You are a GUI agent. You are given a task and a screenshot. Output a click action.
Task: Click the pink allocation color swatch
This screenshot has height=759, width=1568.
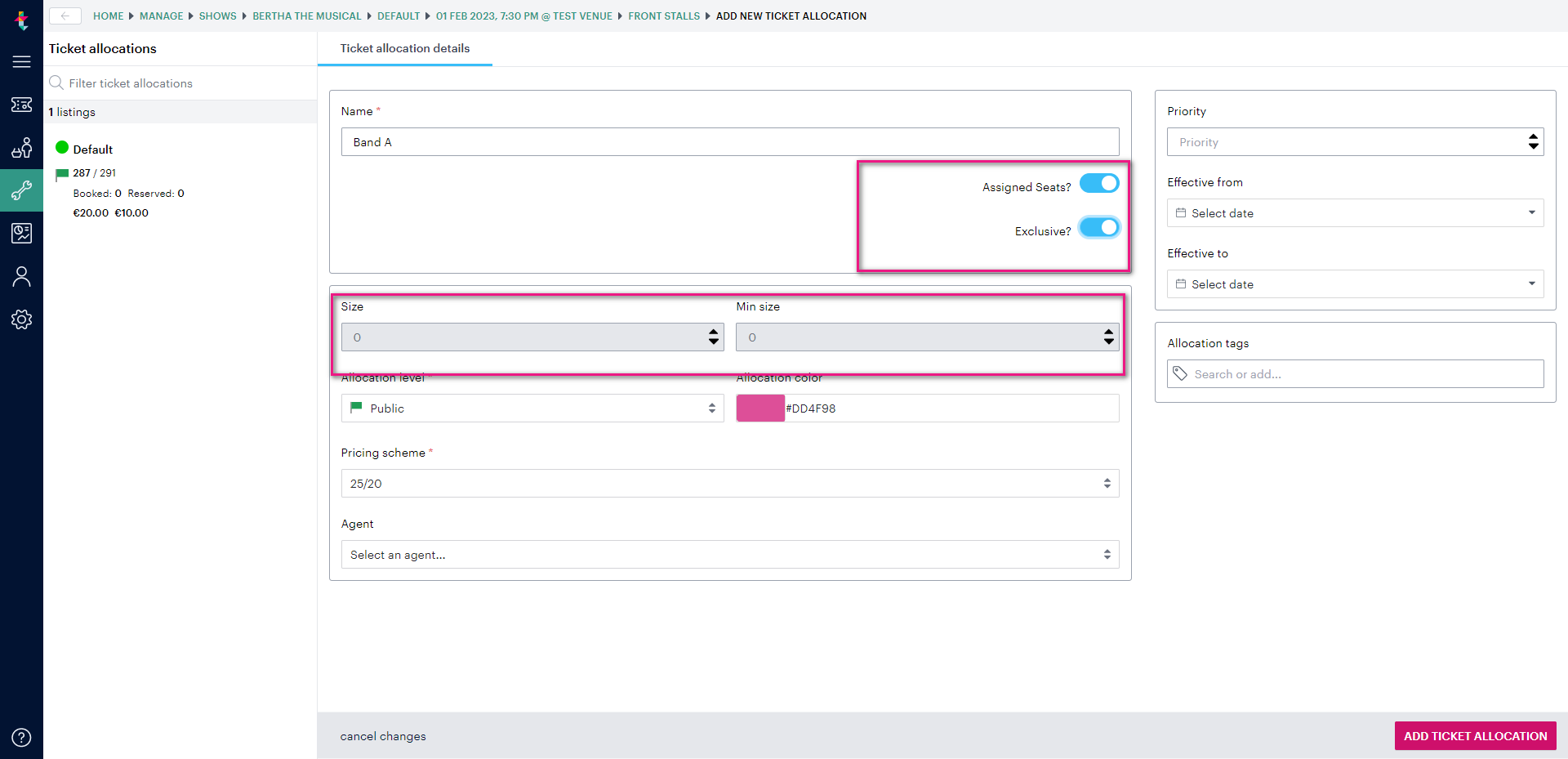pyautogui.click(x=759, y=408)
